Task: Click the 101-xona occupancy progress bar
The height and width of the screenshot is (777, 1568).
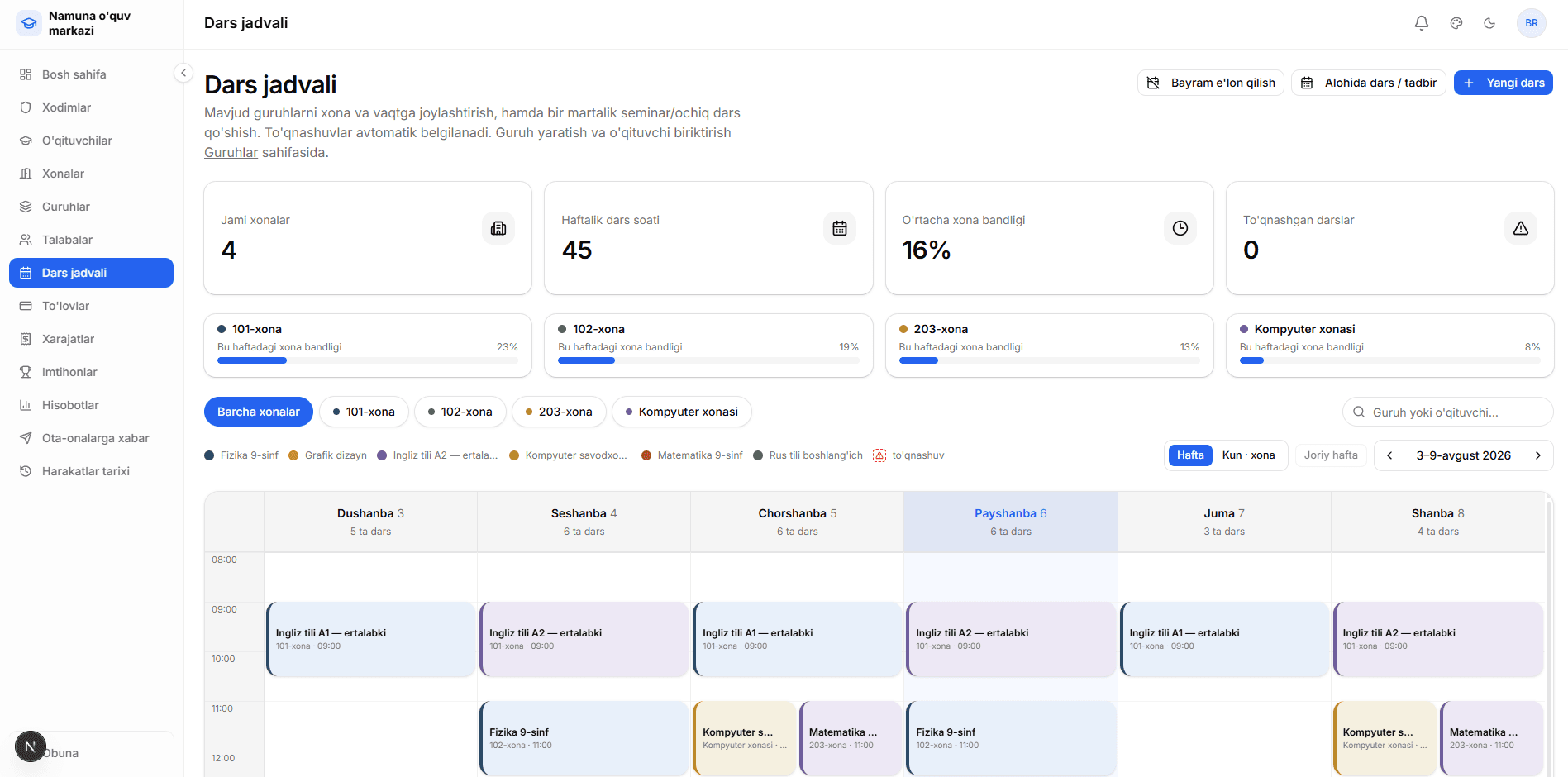Action: click(x=368, y=360)
